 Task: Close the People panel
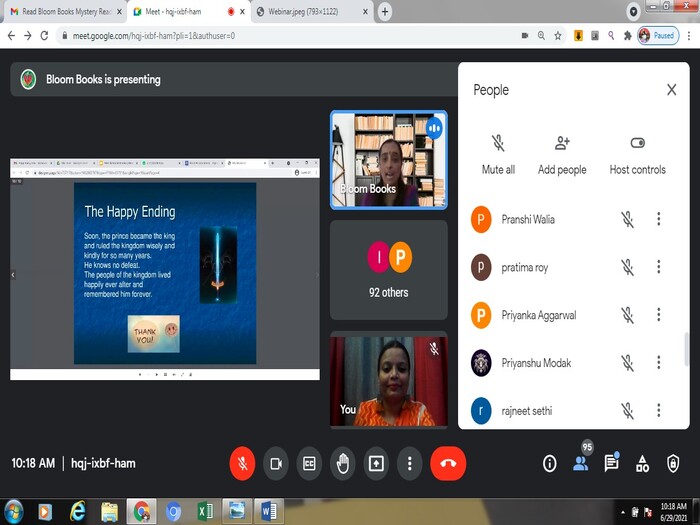coord(671,90)
